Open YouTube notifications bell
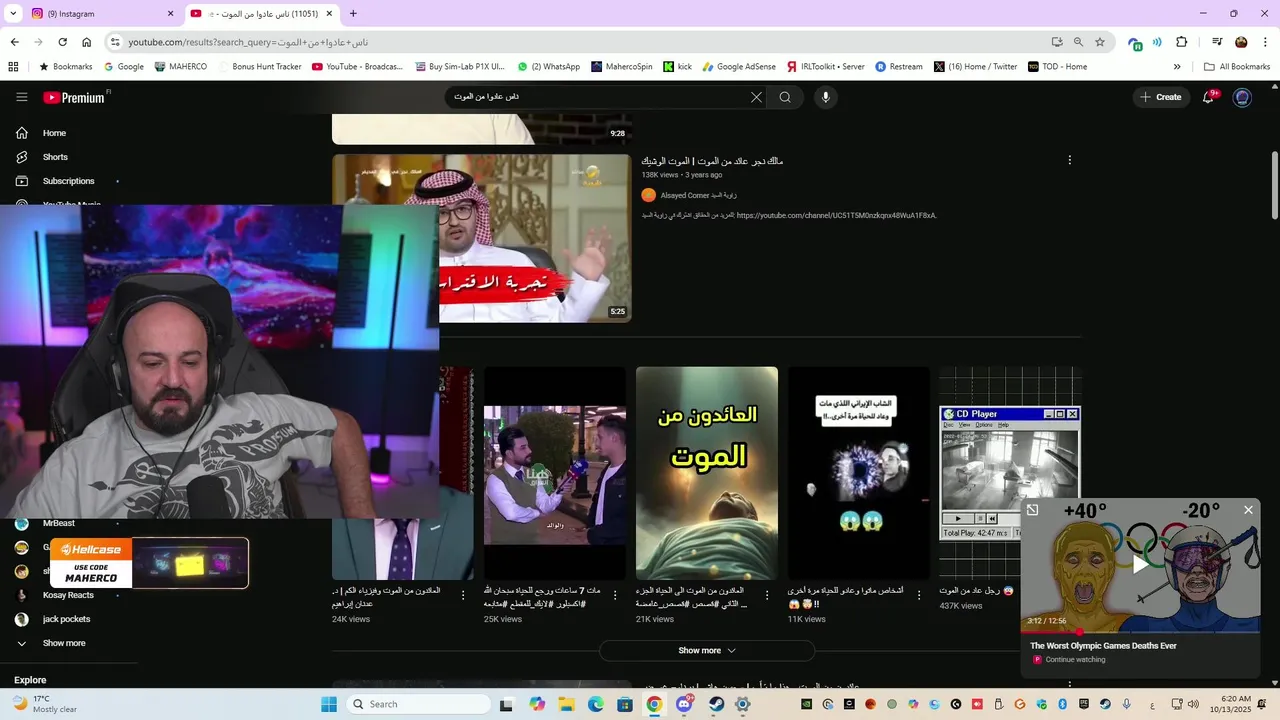Screen dimensions: 1280x720 pyautogui.click(x=1208, y=97)
